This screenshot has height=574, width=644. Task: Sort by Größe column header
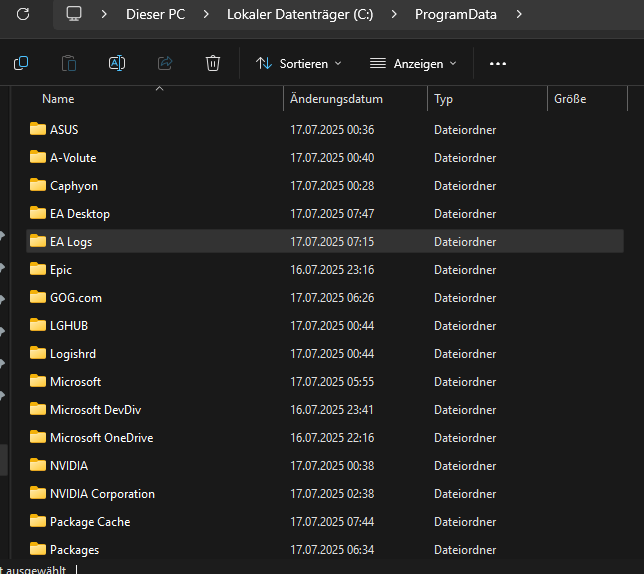(570, 99)
